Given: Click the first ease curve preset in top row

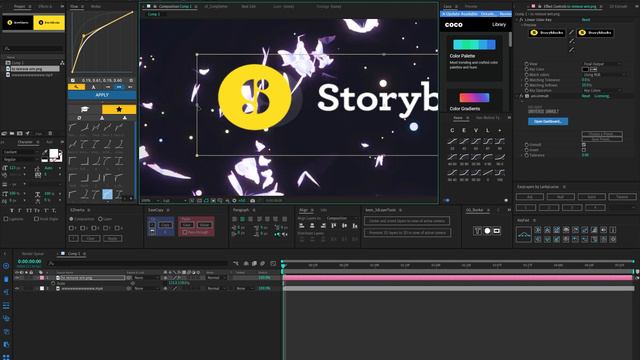Looking at the screenshot, I should 452,142.
